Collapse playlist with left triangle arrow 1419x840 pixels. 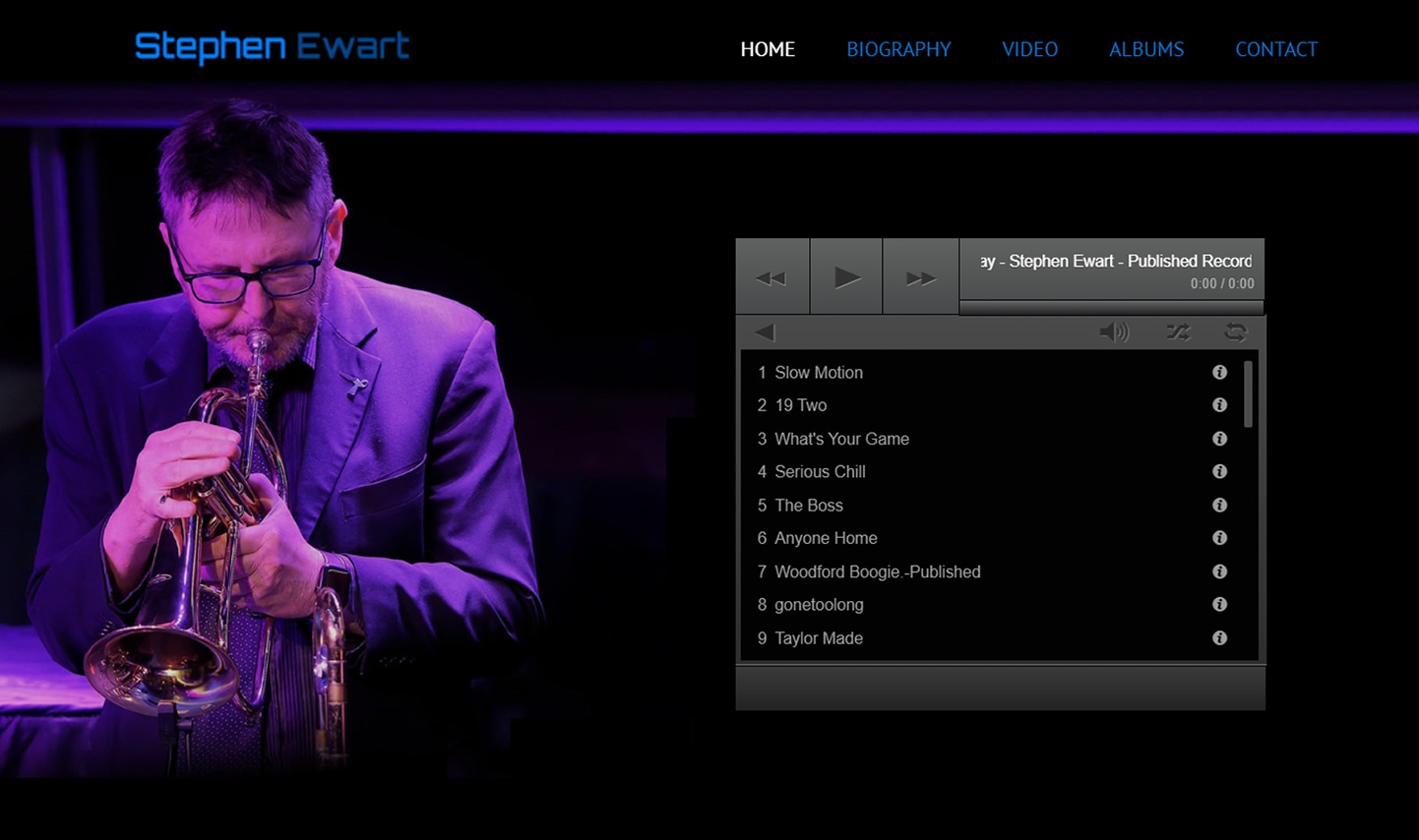tap(765, 332)
